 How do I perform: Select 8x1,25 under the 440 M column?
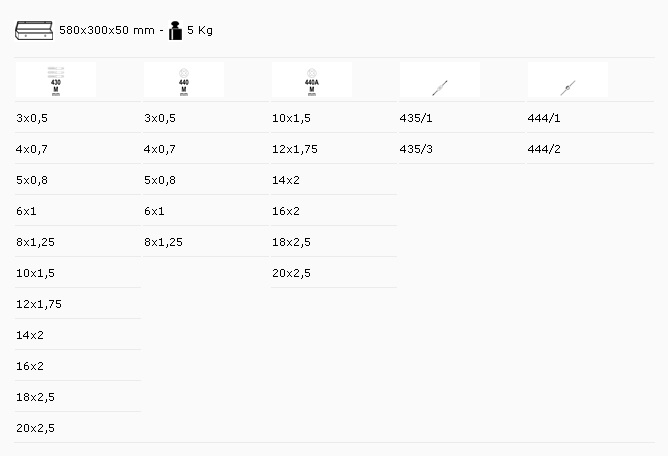(x=164, y=242)
